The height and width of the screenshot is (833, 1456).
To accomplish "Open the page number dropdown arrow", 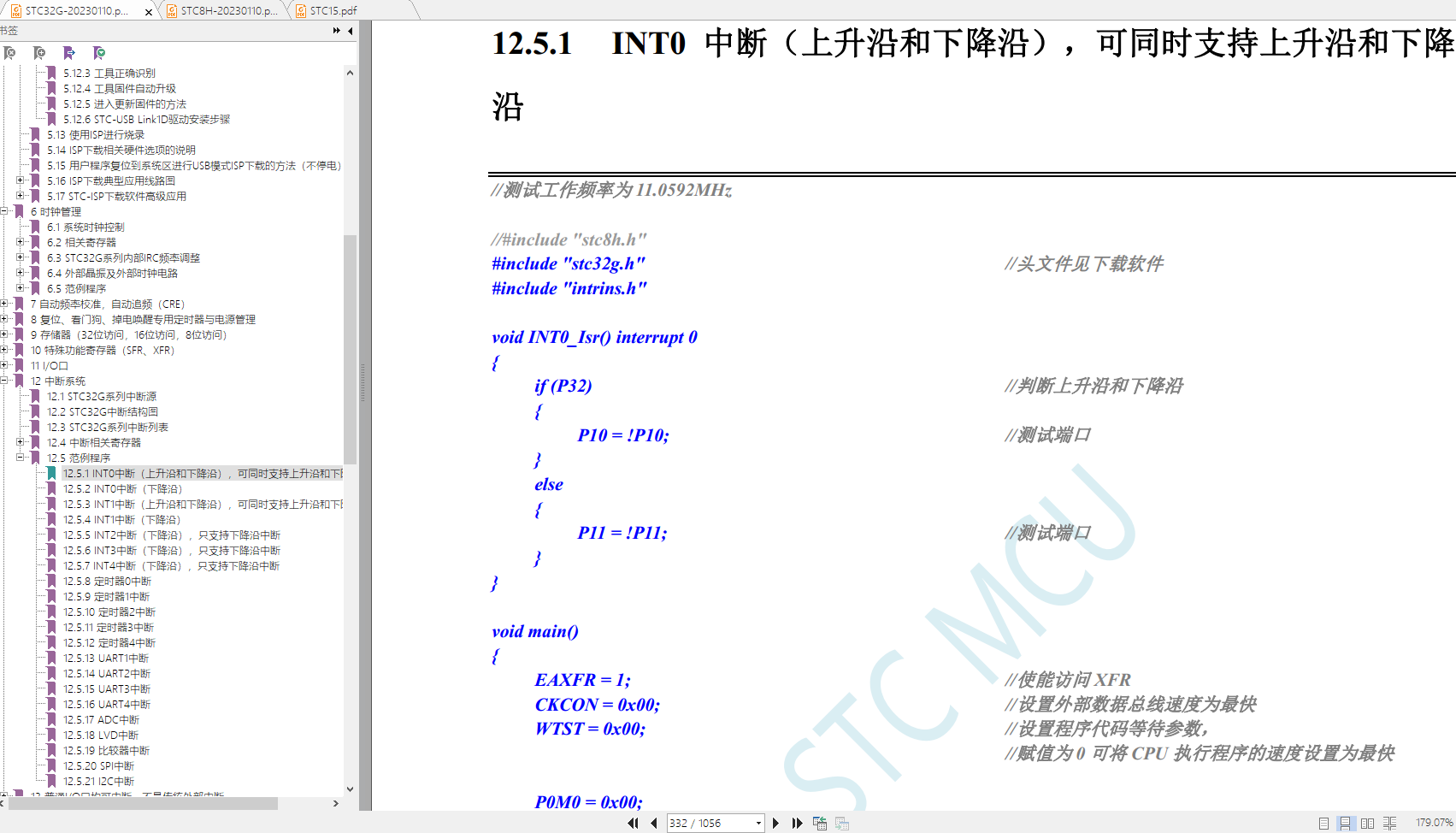I will tap(758, 823).
